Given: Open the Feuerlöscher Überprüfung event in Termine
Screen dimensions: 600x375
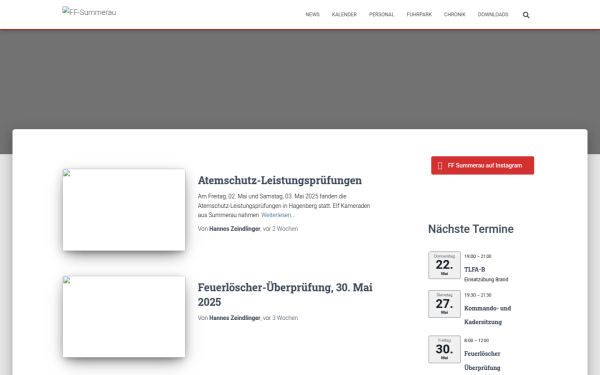Looking at the screenshot, I should point(482,360).
